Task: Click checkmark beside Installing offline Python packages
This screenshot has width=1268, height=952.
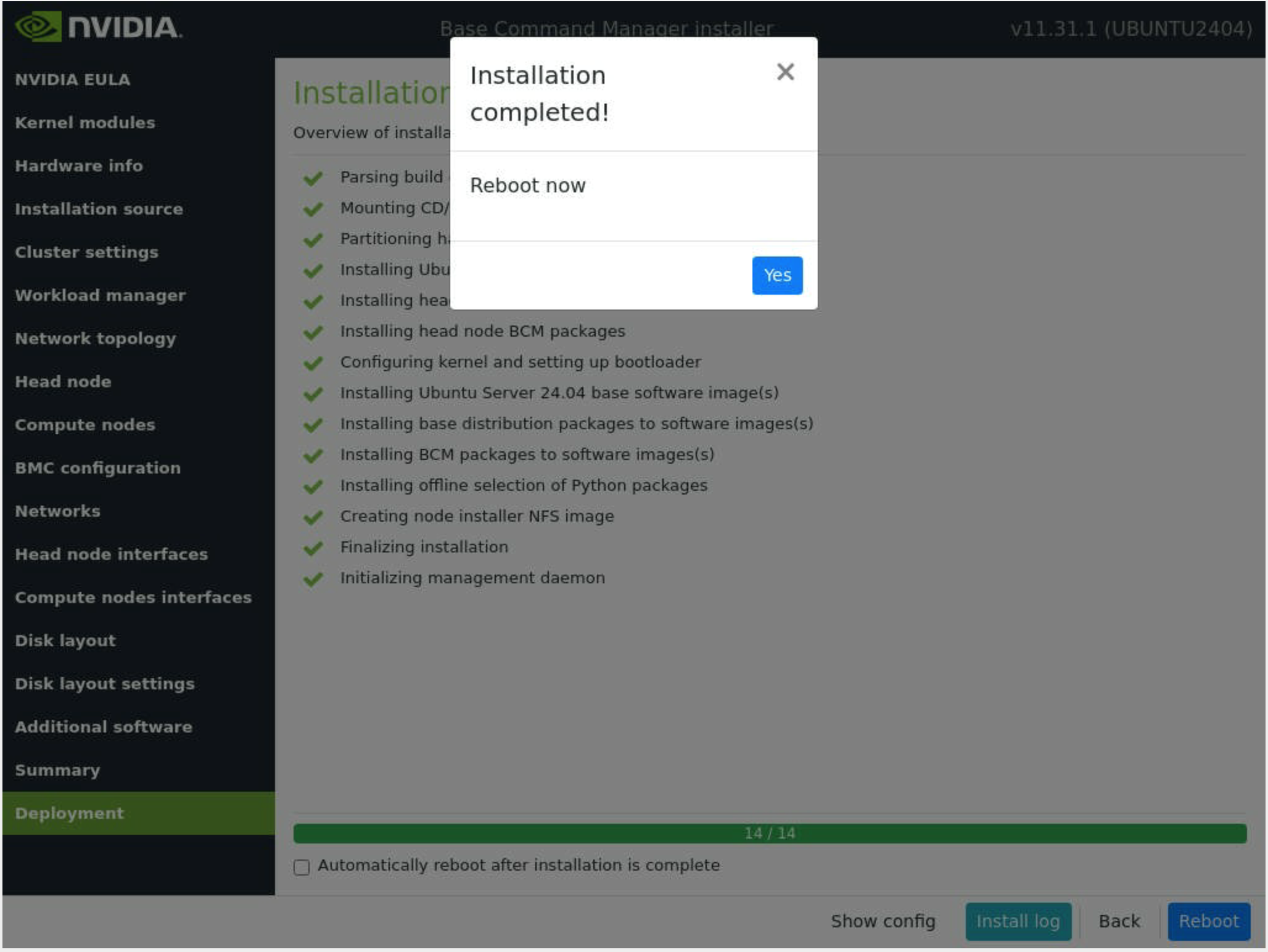Action: 313,486
